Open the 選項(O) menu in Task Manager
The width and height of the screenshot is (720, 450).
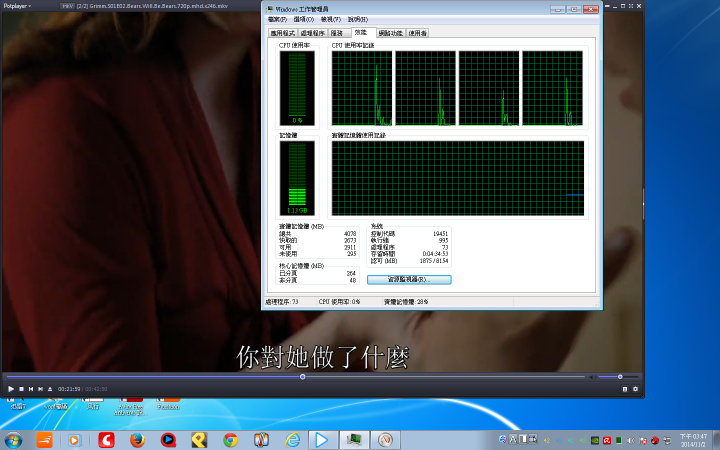tap(304, 19)
